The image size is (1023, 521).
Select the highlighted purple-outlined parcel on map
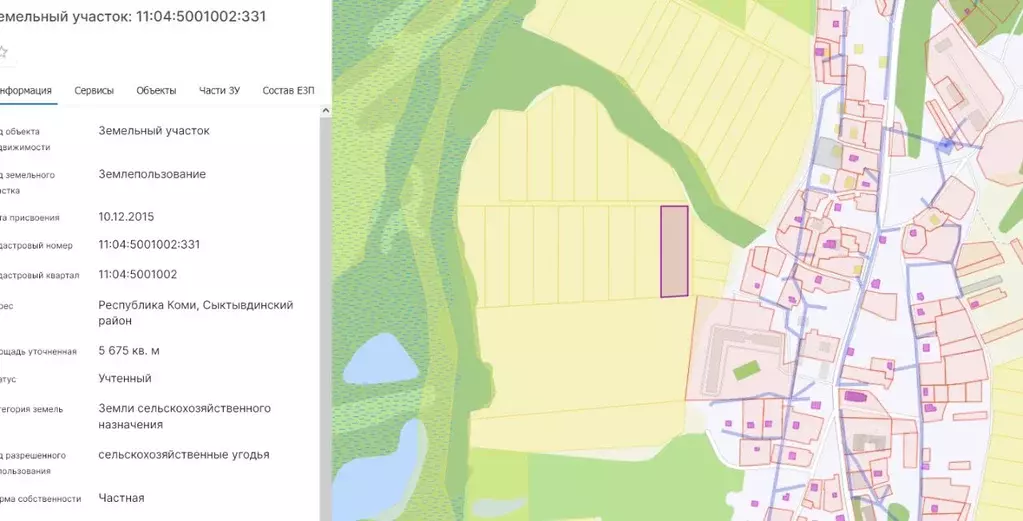pyautogui.click(x=674, y=252)
